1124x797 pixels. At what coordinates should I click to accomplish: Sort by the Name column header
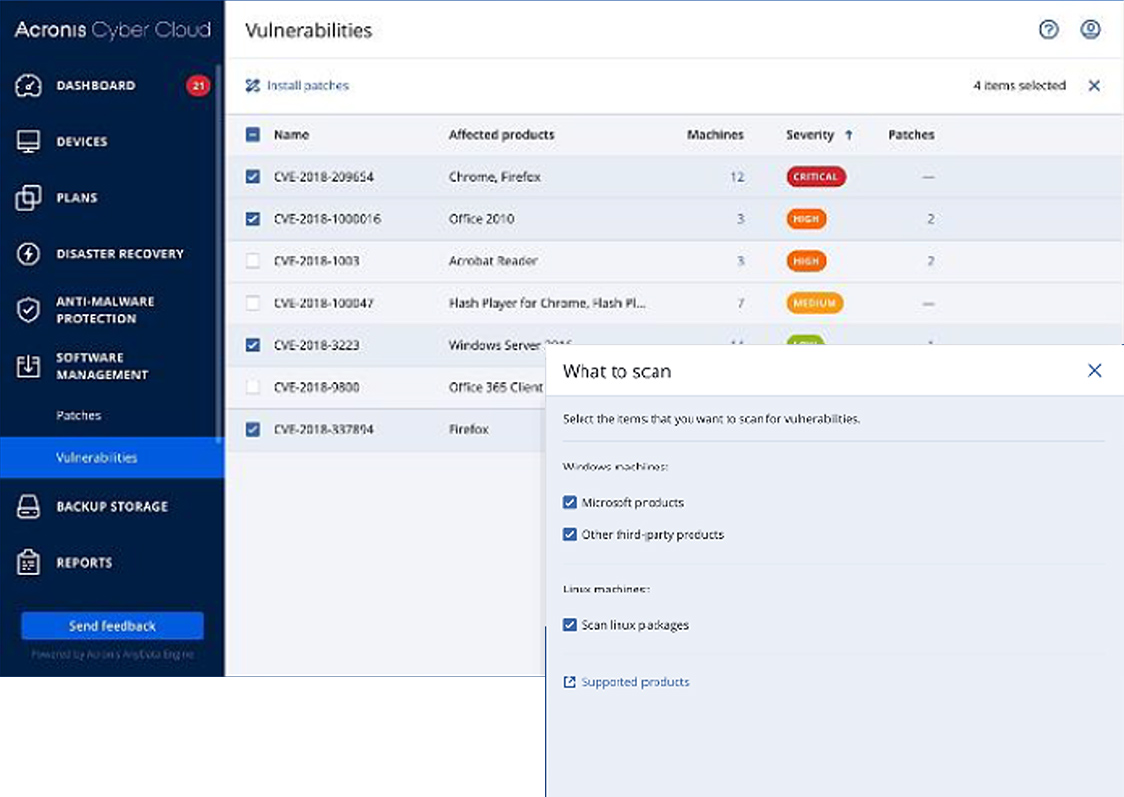(291, 135)
